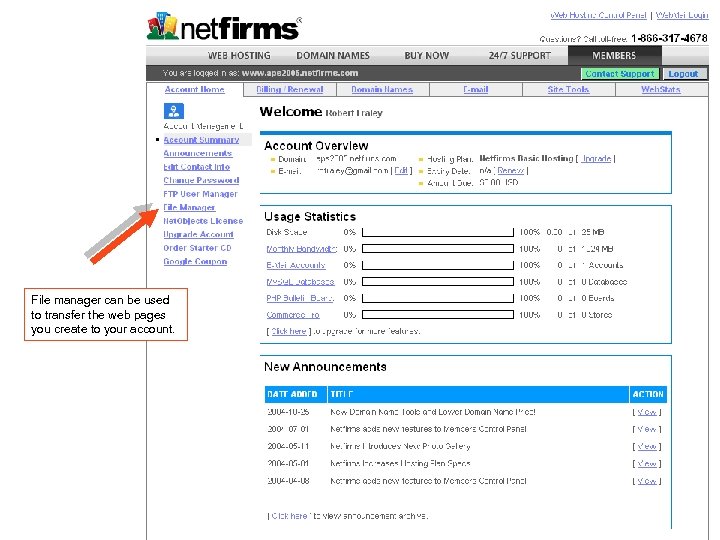
Task: Click the 'Netfirms Basic Hosting' plan text
Action: pos(526,158)
